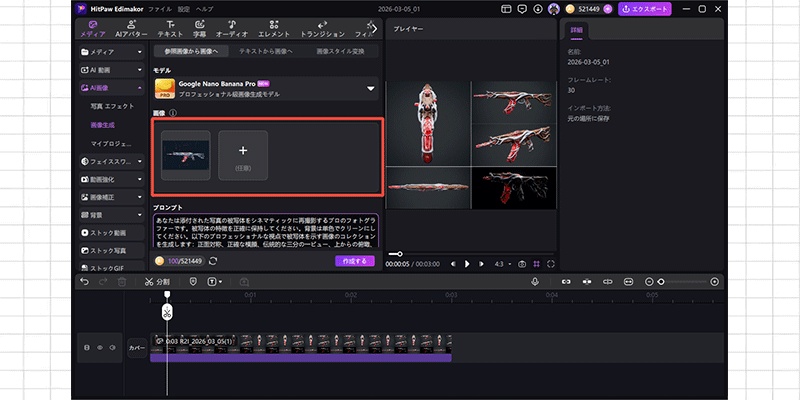This screenshot has height=400, width=800.
Task: Expand the フェイススワ... sidebar section
Action: tap(112, 162)
